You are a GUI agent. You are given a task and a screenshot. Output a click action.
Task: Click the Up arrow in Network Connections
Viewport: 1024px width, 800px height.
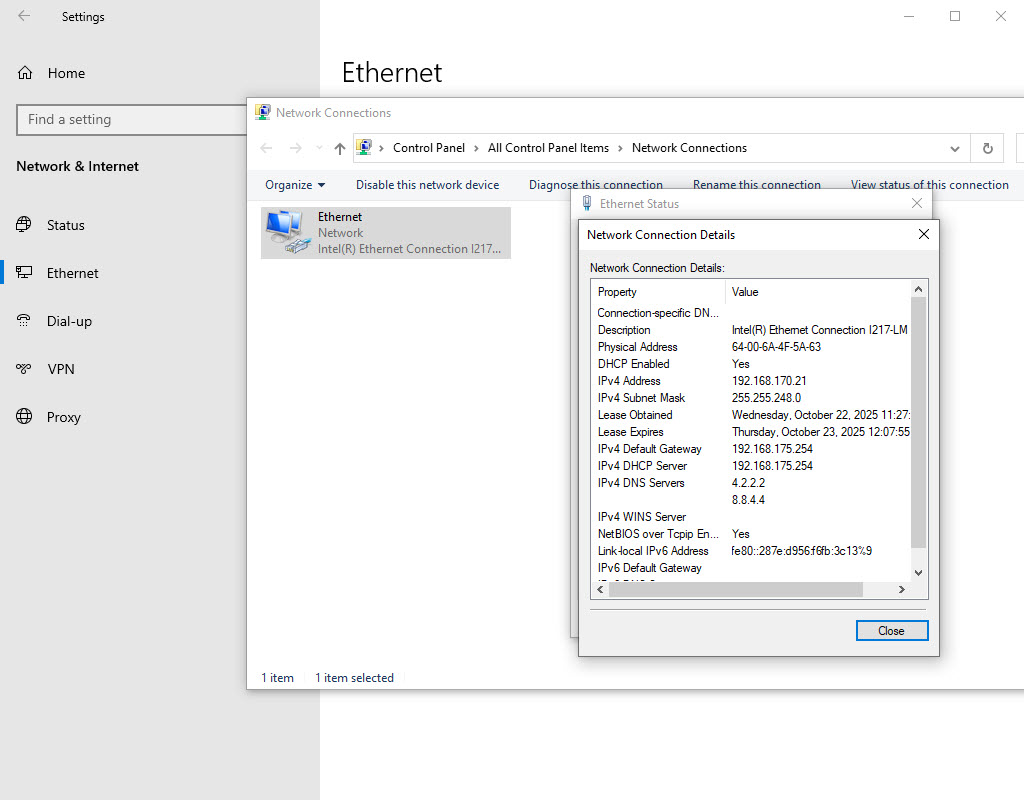(340, 148)
